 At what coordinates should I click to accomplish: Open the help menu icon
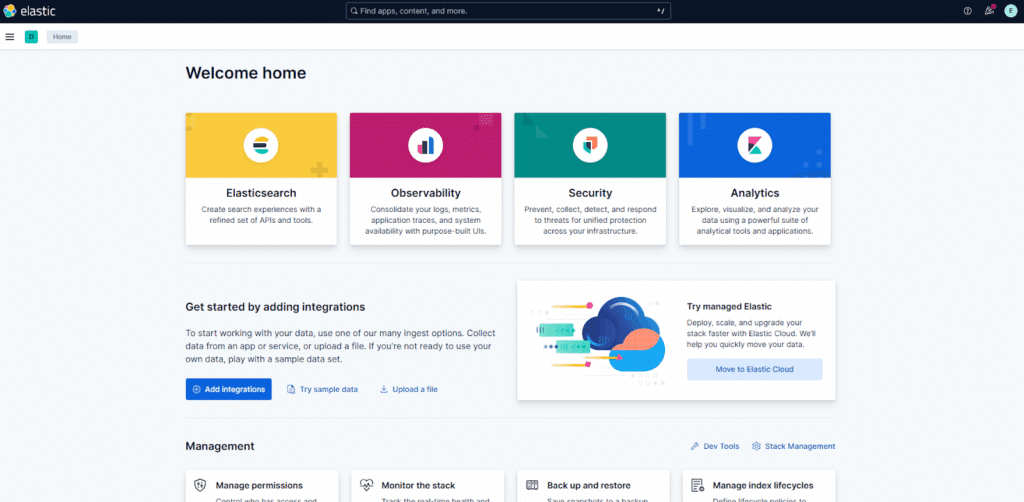[967, 10]
